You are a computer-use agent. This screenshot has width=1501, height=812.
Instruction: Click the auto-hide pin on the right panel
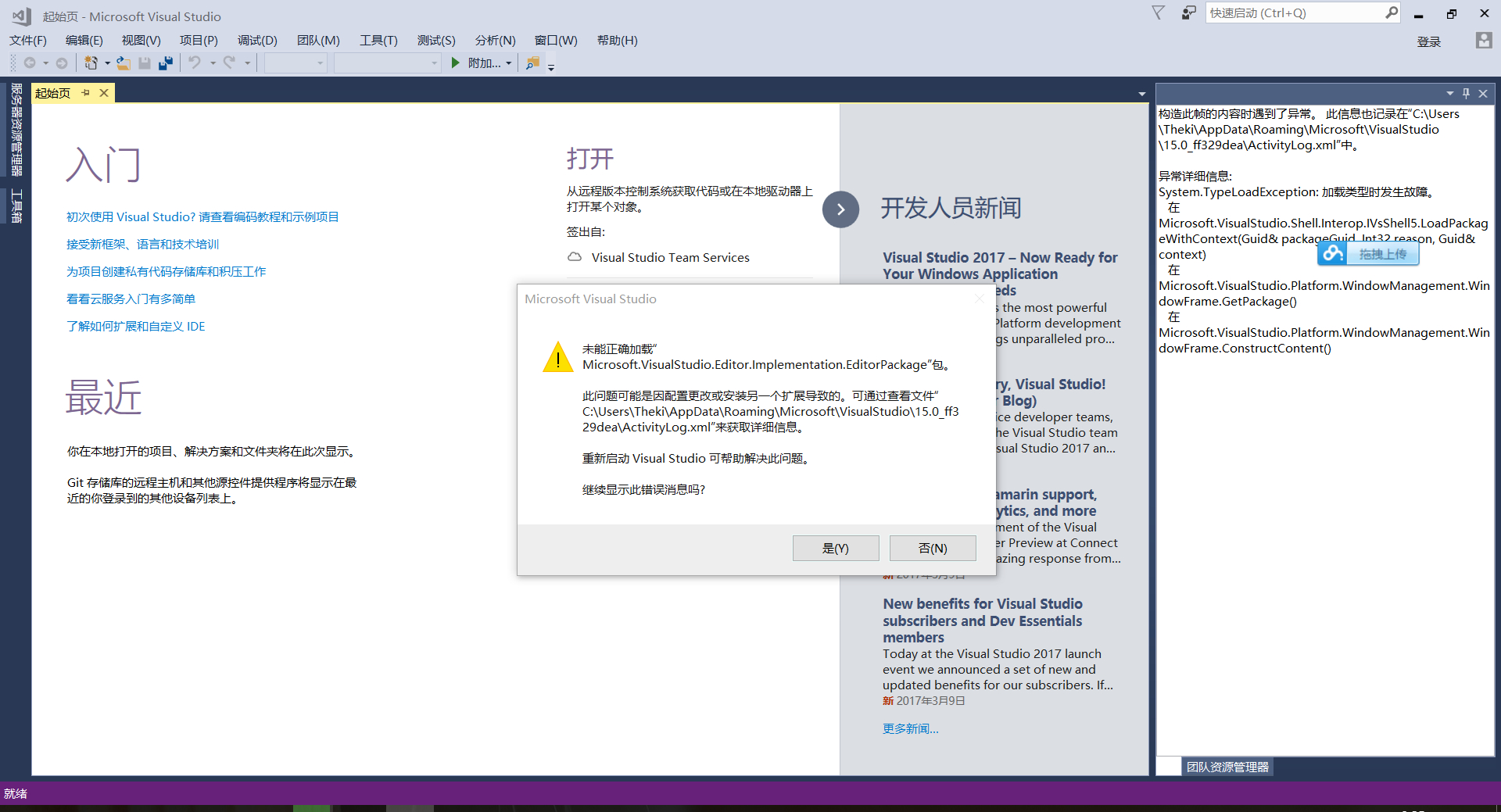(1466, 93)
